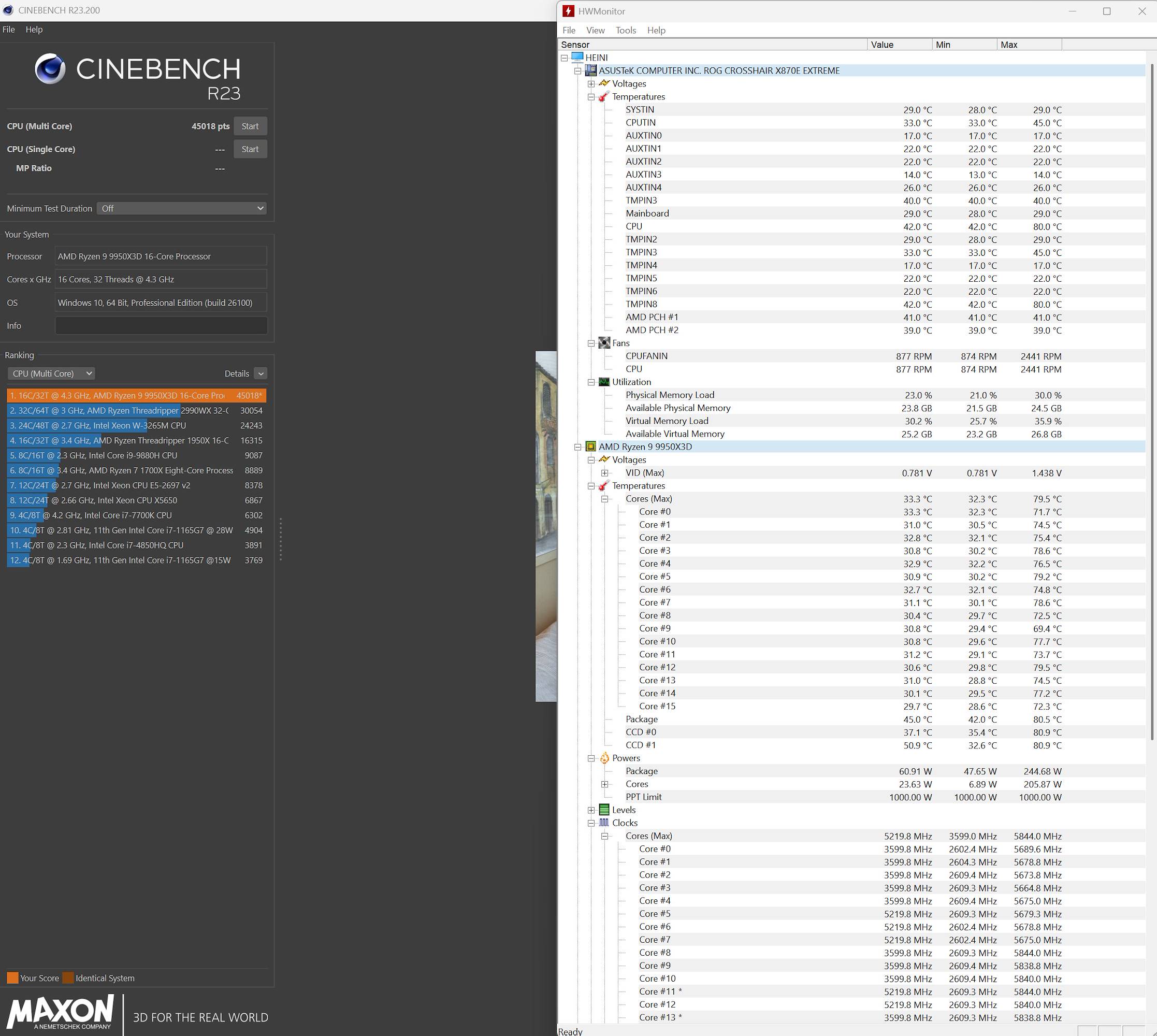Screen dimensions: 1157x1036
Task: Open the CPU (Multi Core) ranking dropdown
Action: click(x=51, y=373)
